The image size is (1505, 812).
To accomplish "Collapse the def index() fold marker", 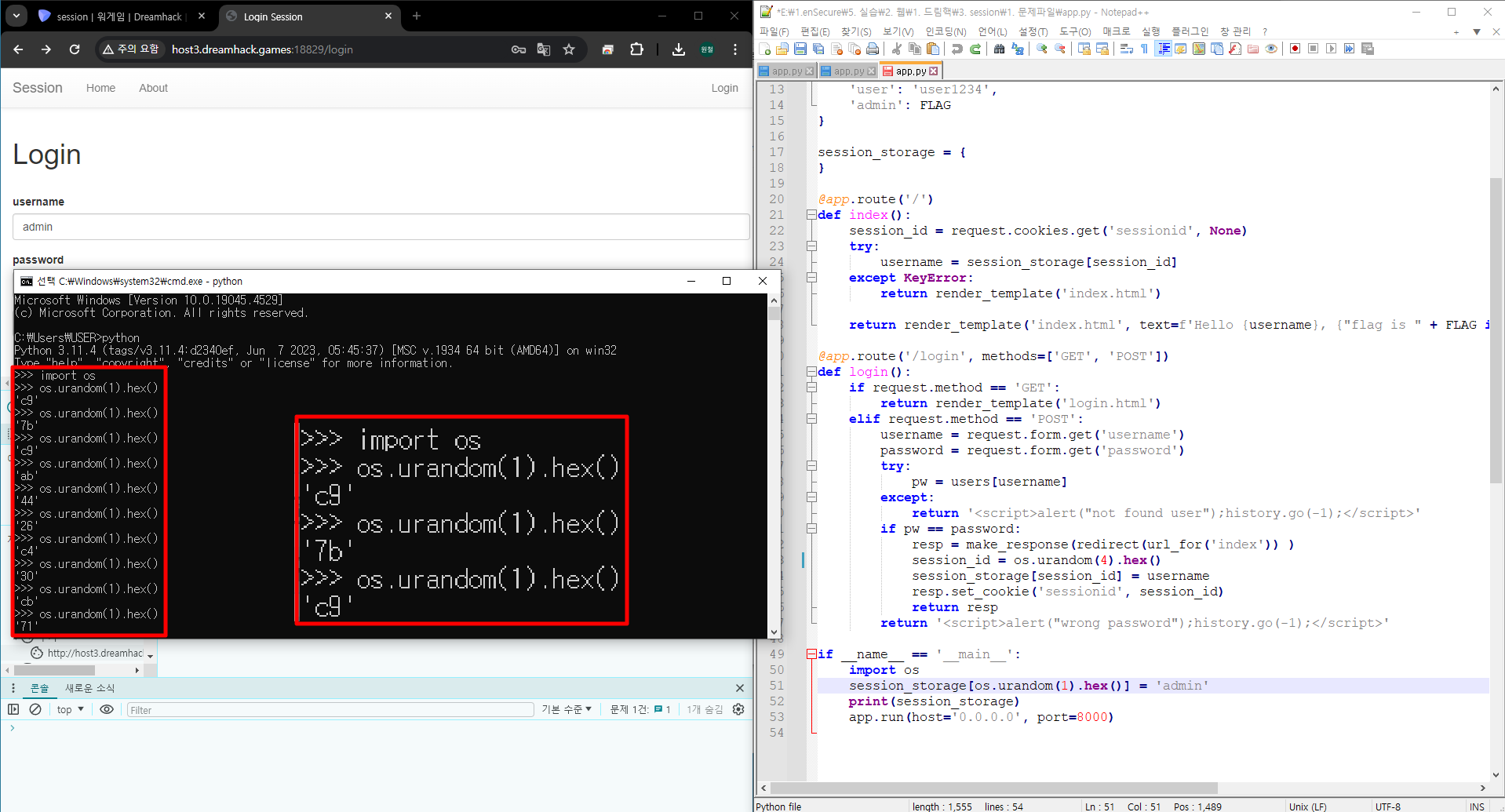I will tap(811, 215).
